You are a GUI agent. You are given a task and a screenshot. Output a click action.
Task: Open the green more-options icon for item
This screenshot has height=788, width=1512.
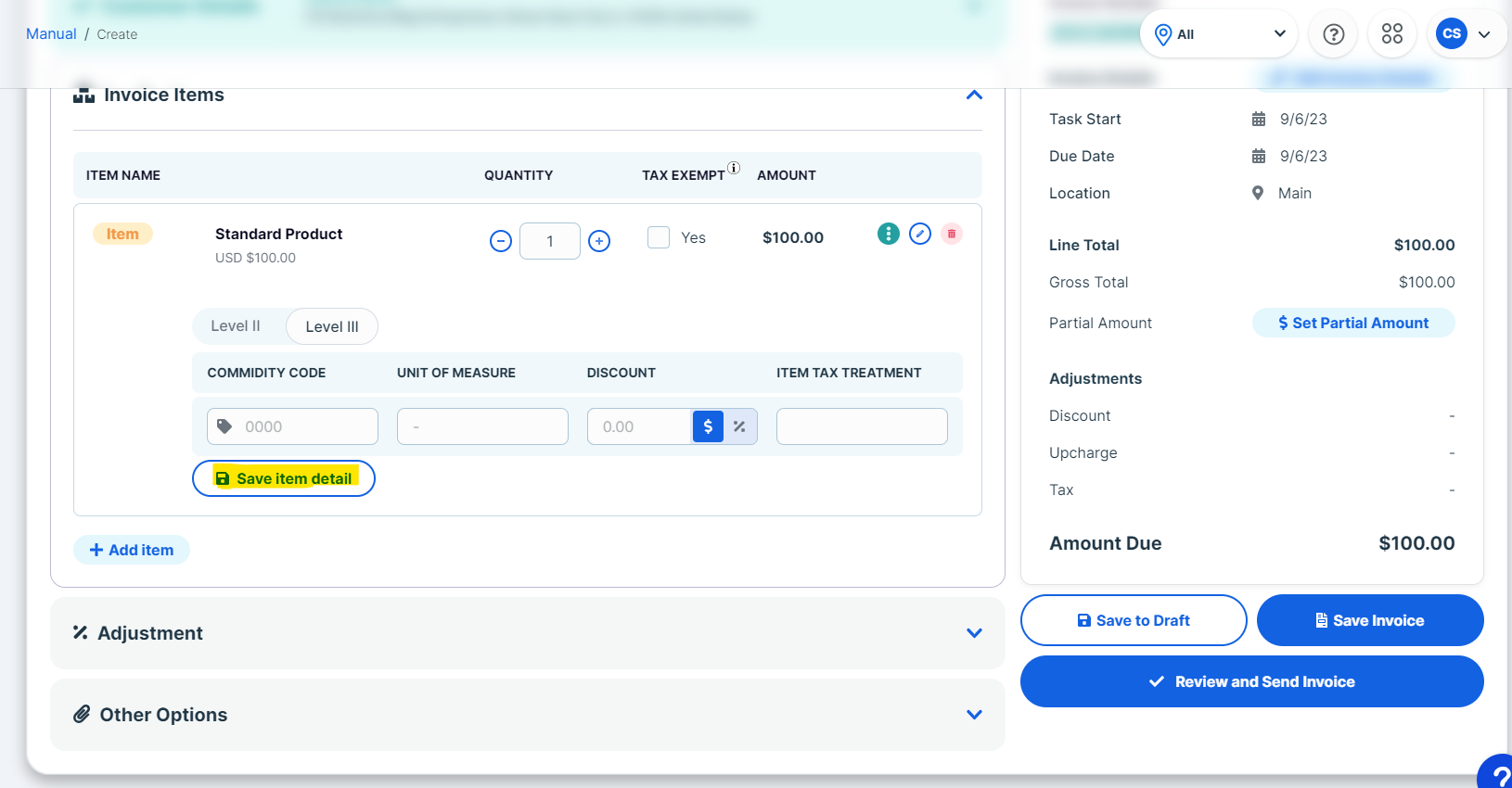889,234
